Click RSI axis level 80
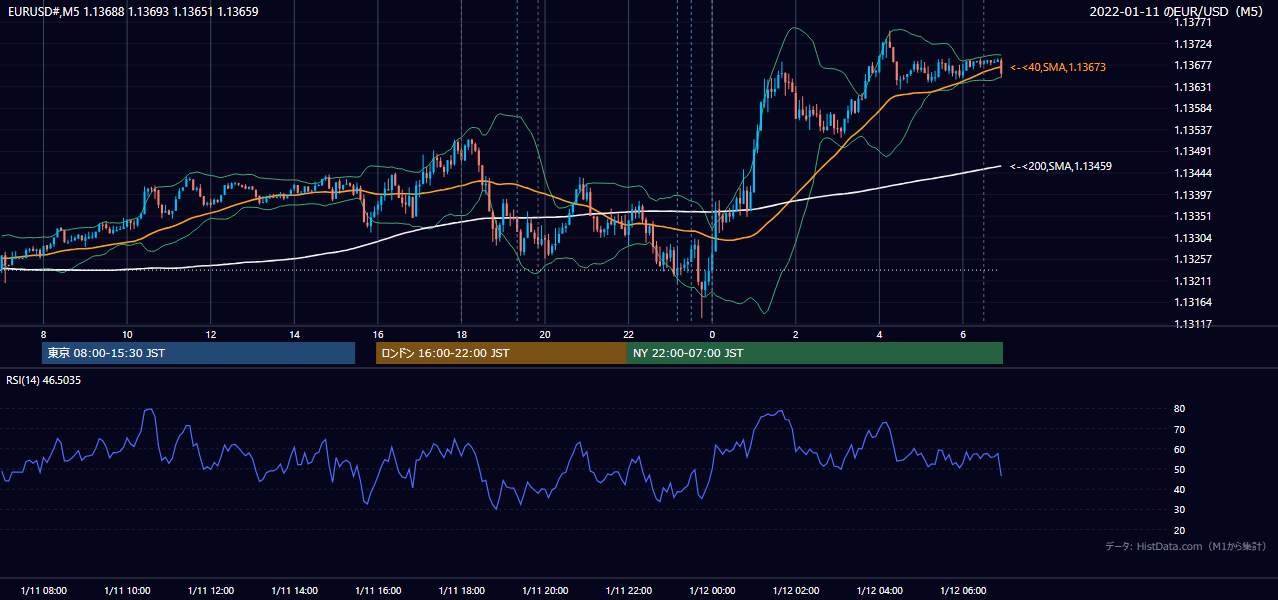 point(1180,409)
